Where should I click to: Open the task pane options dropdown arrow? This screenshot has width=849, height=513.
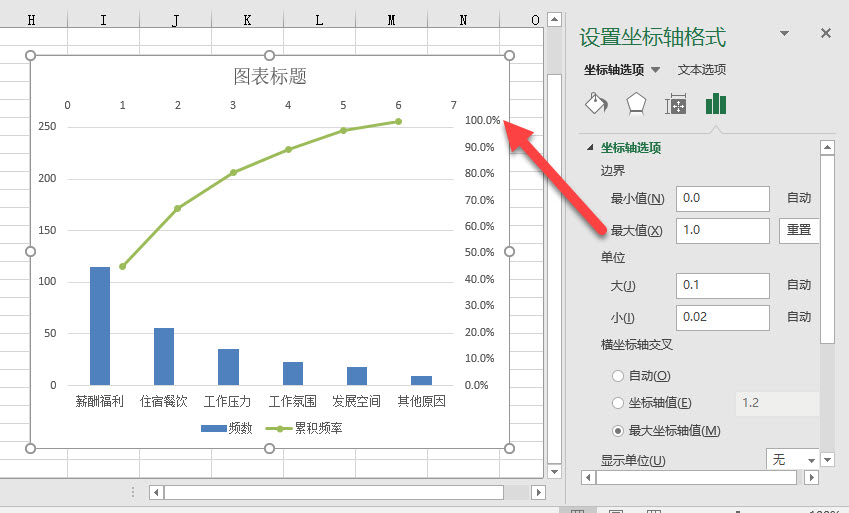(784, 34)
